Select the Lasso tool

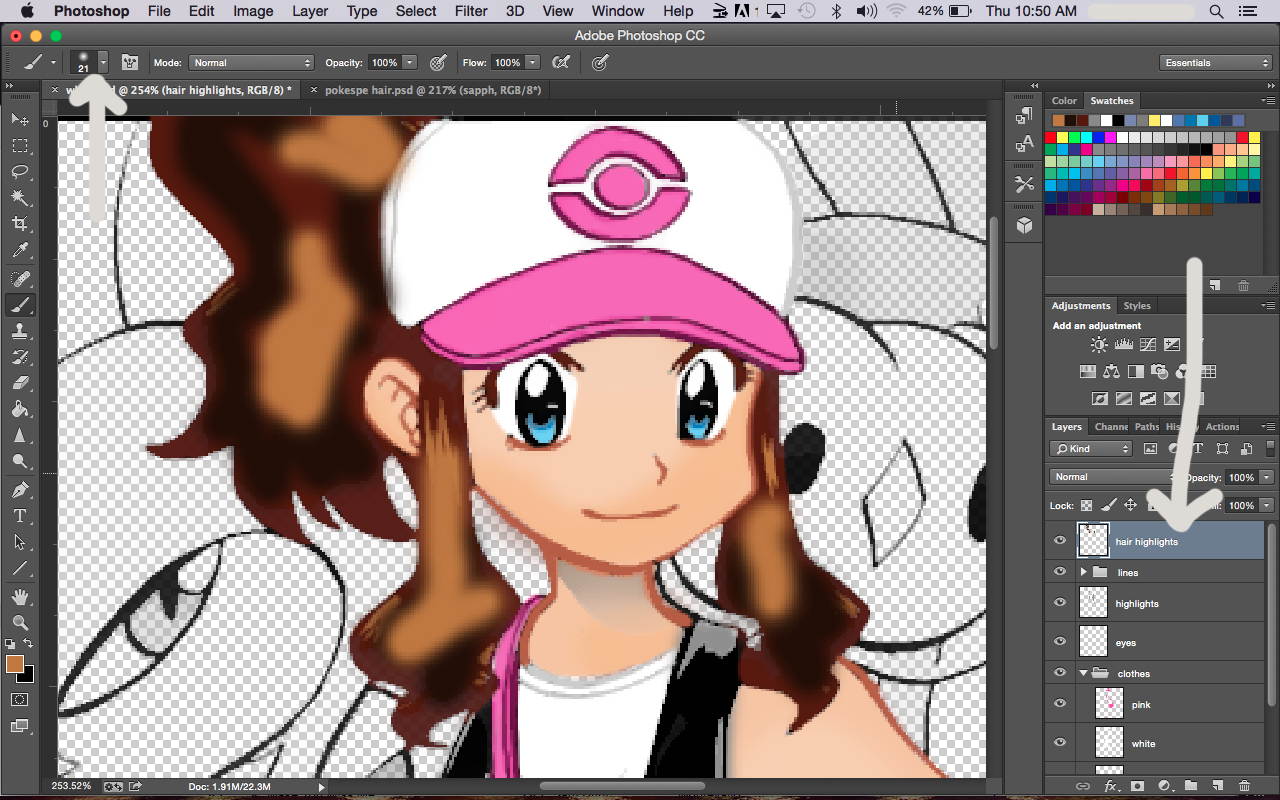[x=20, y=172]
